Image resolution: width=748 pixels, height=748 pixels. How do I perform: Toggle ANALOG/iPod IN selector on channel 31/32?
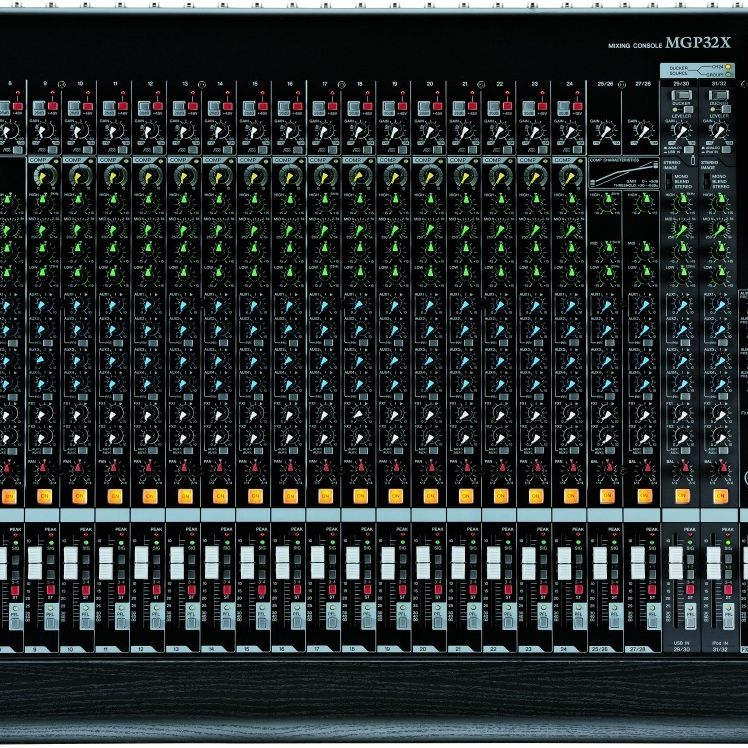point(726,149)
